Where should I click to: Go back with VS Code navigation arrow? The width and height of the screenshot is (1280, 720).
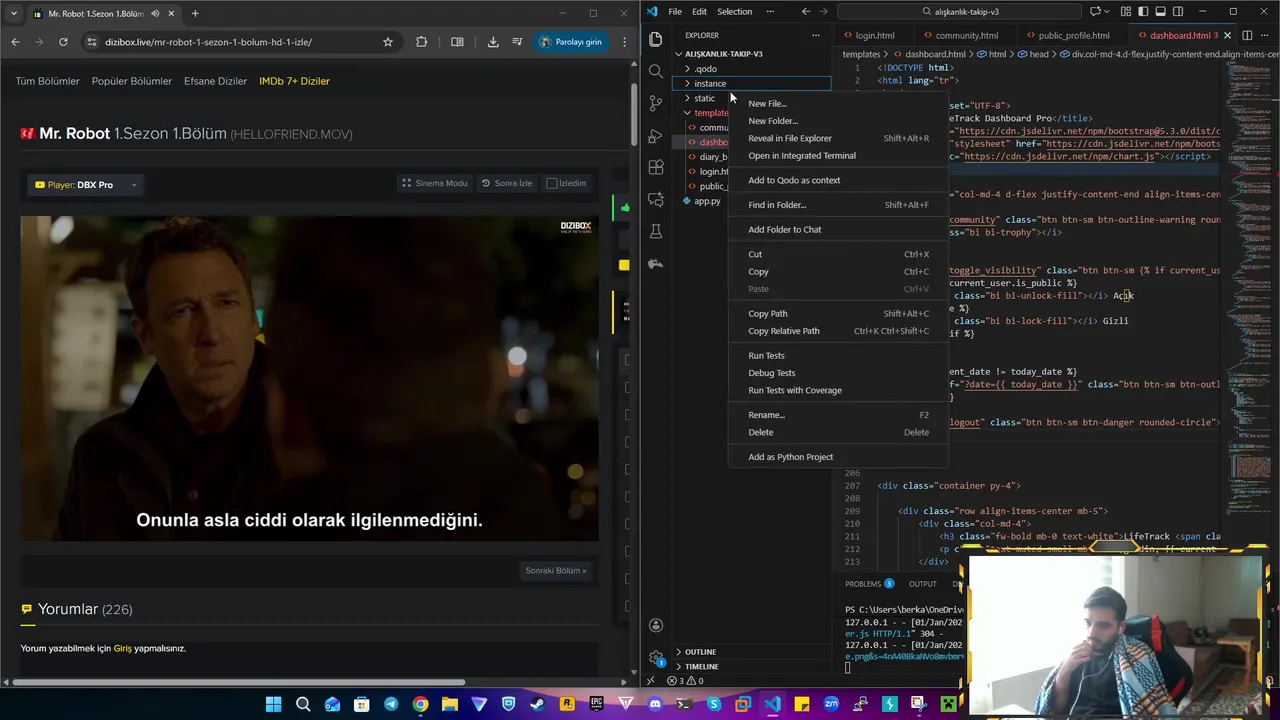[x=806, y=11]
